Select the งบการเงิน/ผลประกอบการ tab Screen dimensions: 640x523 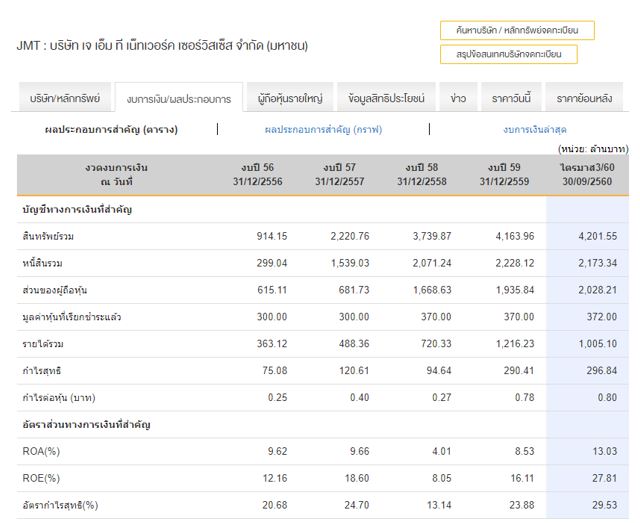[178, 99]
